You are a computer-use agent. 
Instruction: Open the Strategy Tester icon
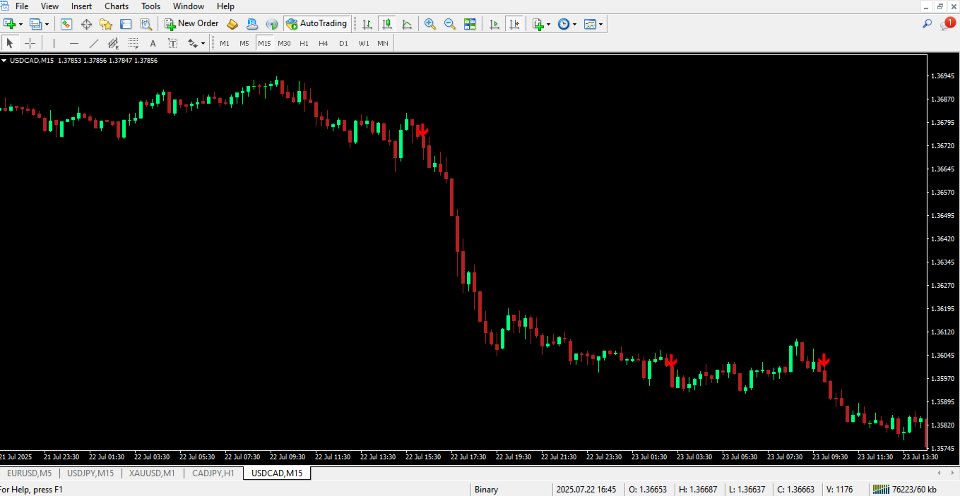(x=146, y=24)
